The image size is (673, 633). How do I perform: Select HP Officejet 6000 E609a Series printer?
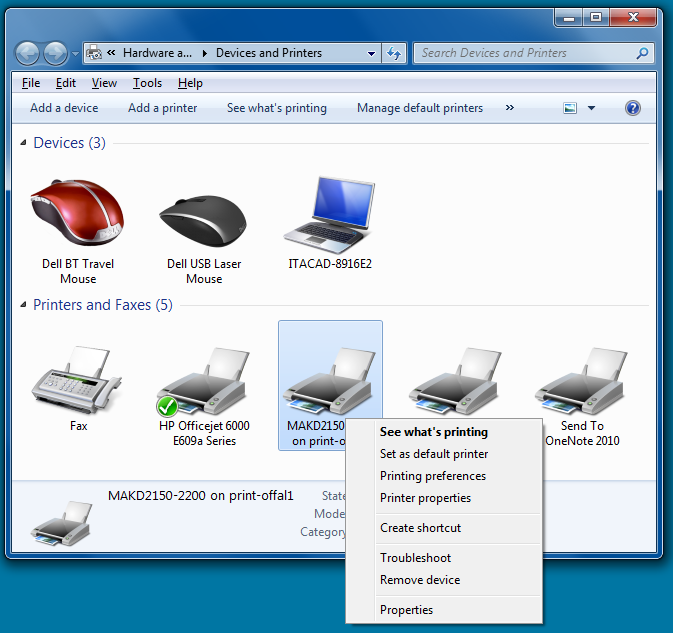click(204, 385)
